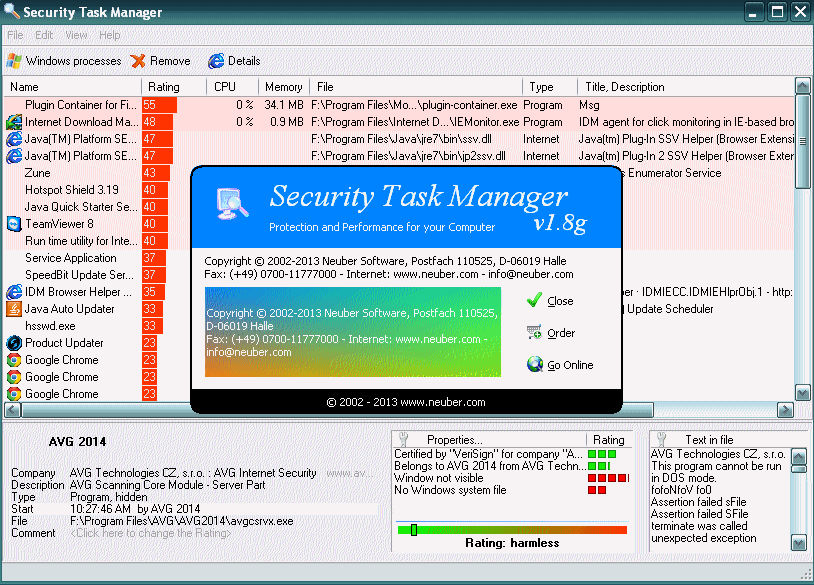Viewport: 814px width, 585px height.
Task: Click the red 55 rating bar
Action: coord(159,105)
